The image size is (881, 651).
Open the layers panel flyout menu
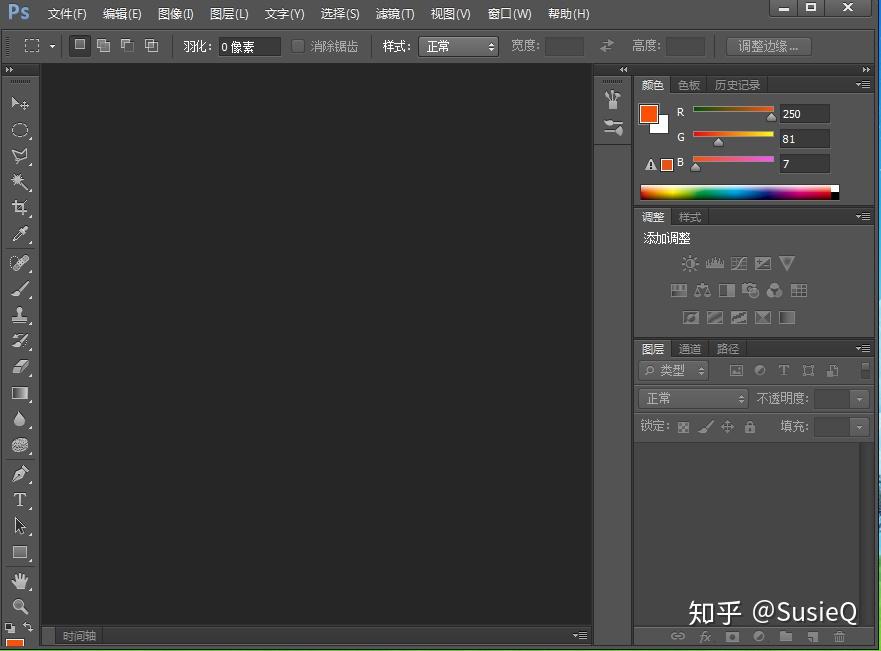863,348
